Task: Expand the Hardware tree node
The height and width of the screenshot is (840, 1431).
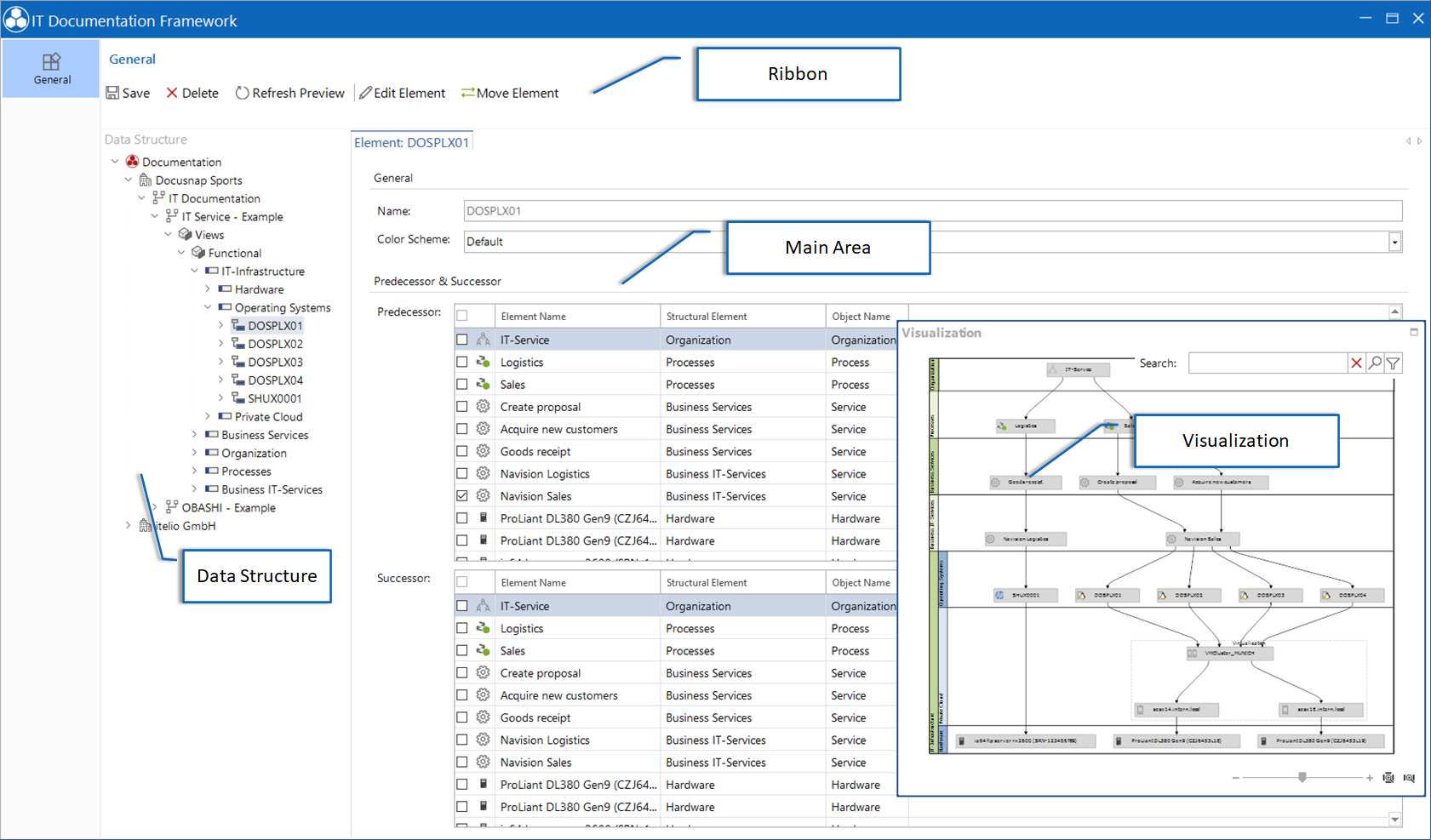Action: 208,289
